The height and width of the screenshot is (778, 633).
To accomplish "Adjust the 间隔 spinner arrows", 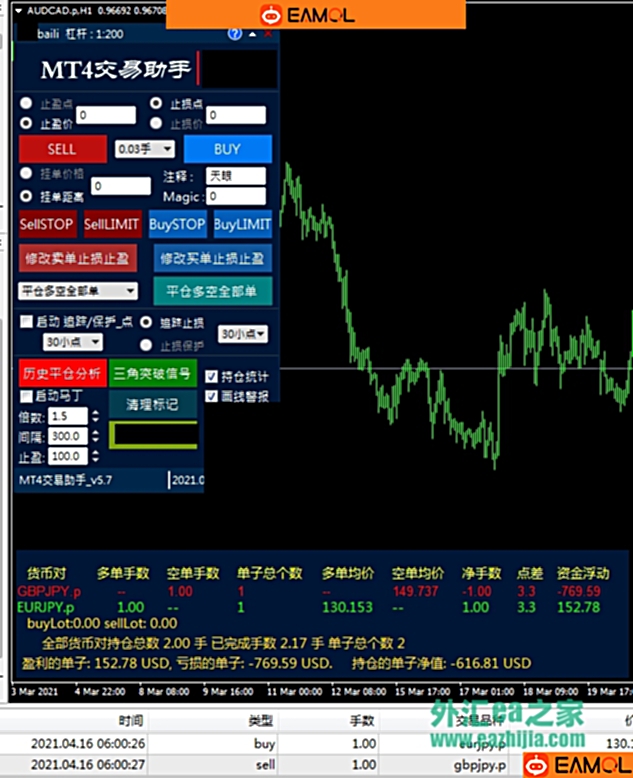I will coord(95,436).
